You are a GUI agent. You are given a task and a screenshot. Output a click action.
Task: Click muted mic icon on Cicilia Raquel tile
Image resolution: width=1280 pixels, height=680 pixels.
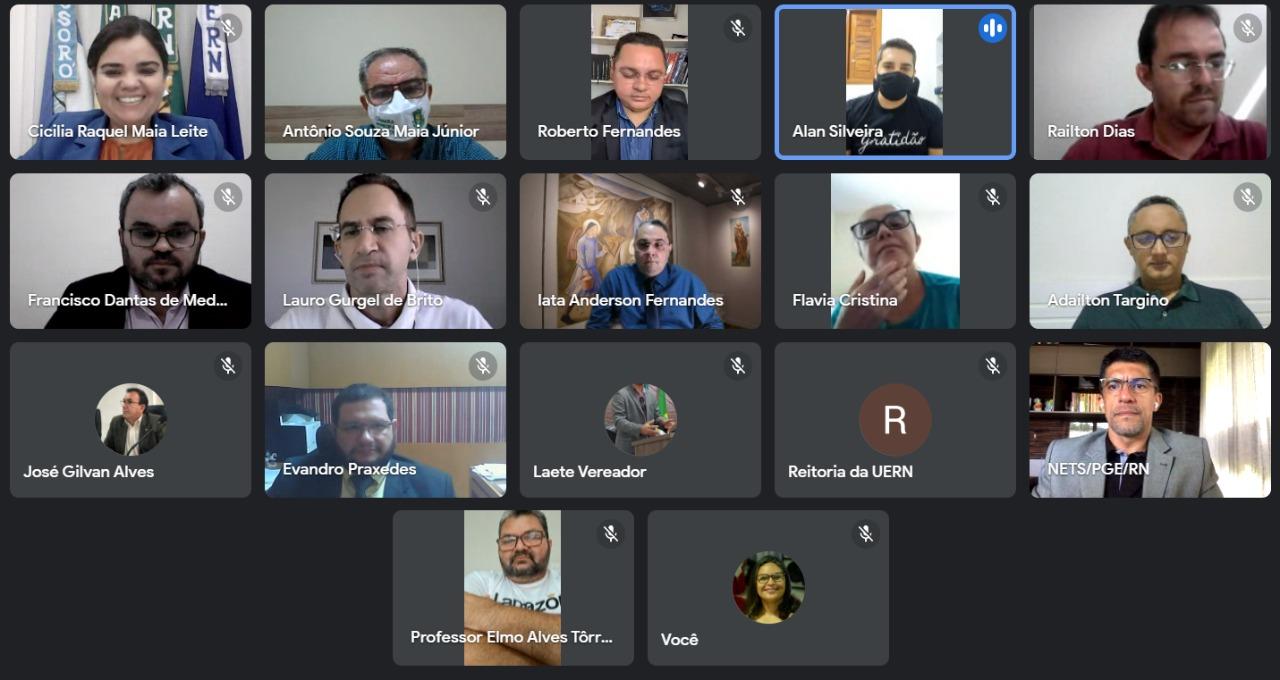(x=228, y=28)
